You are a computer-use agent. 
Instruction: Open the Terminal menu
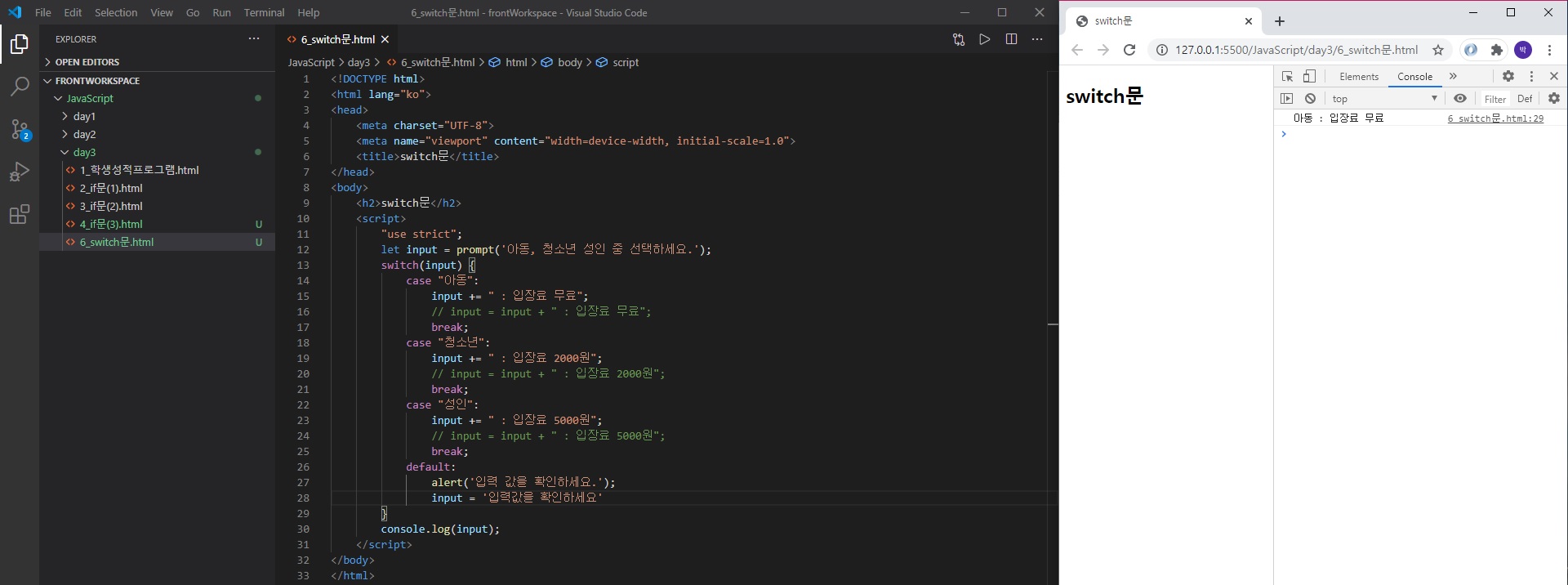pos(264,12)
